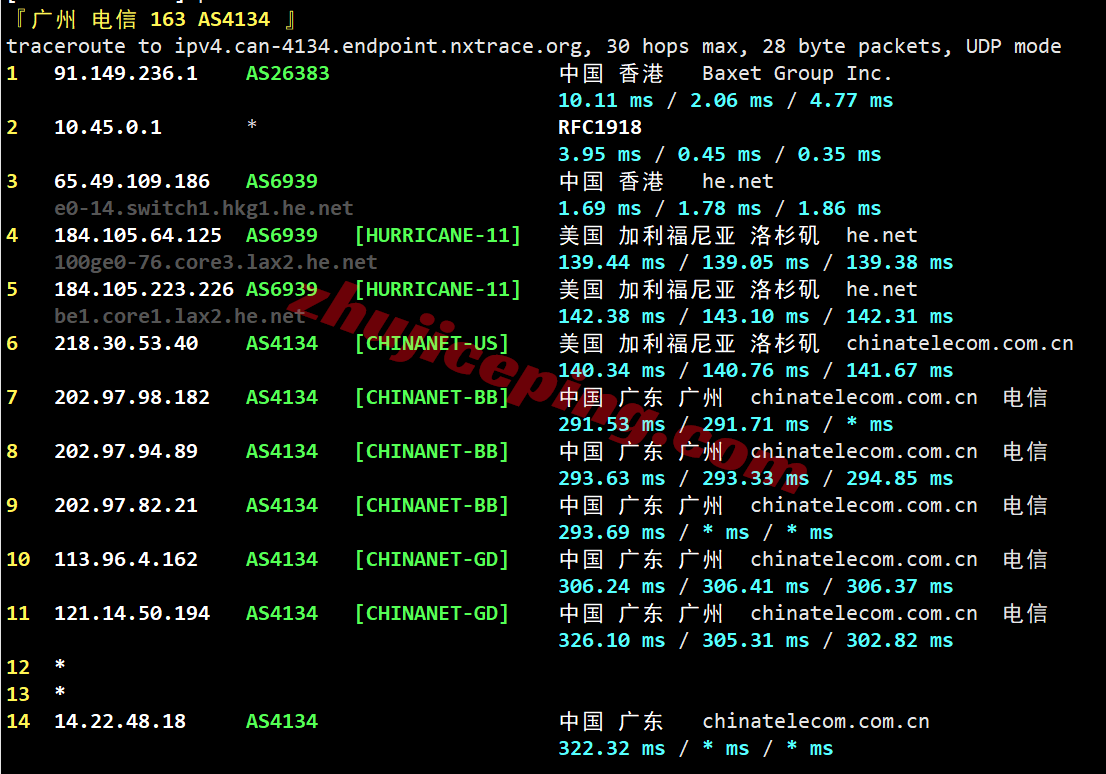Image resolution: width=1106 pixels, height=774 pixels.
Task: Click the AS26383 autonomous system label
Action: coord(287,73)
